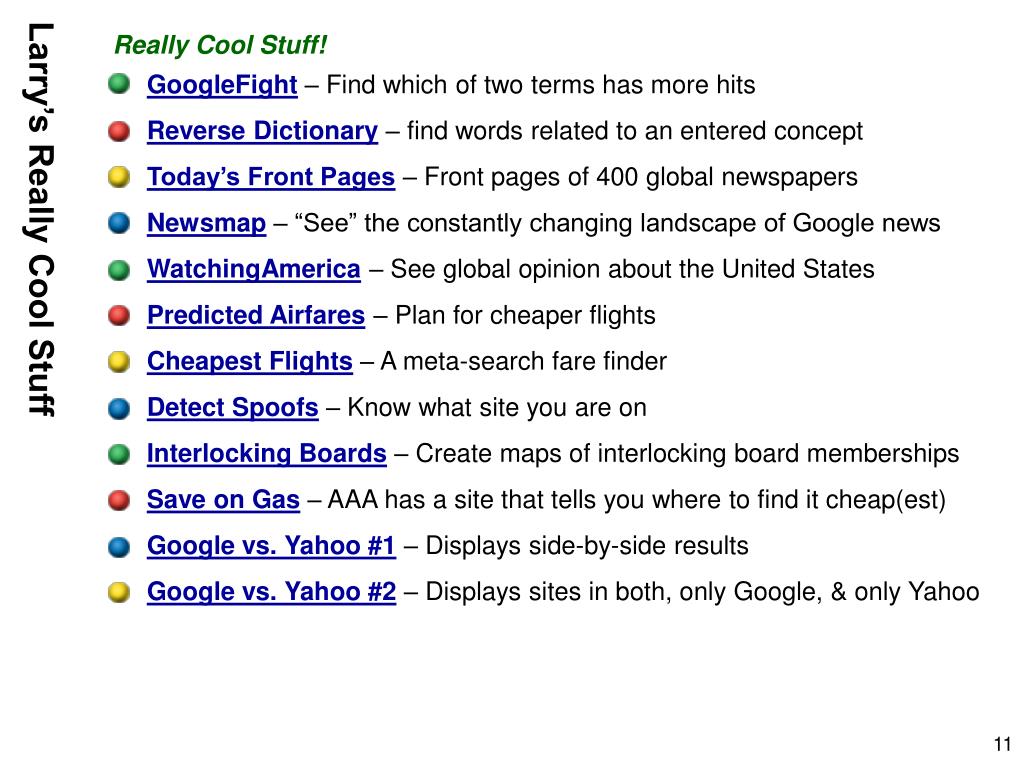This screenshot has width=1024, height=768.
Task: Follow the Detect Spoofs link
Action: click(x=232, y=408)
